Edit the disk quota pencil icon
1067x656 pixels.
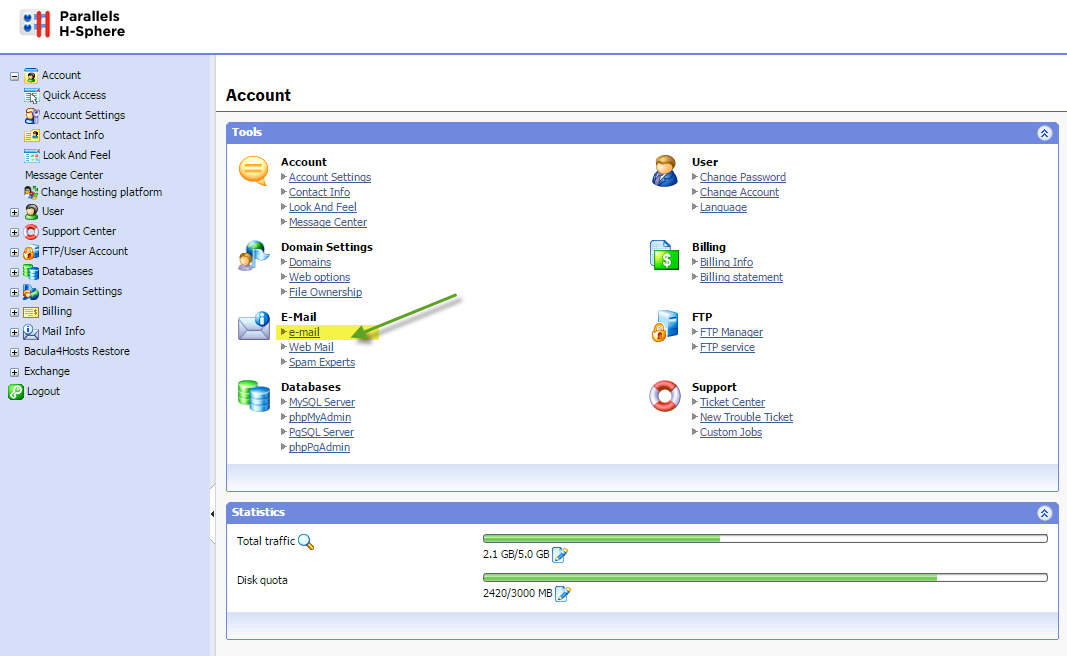click(563, 594)
